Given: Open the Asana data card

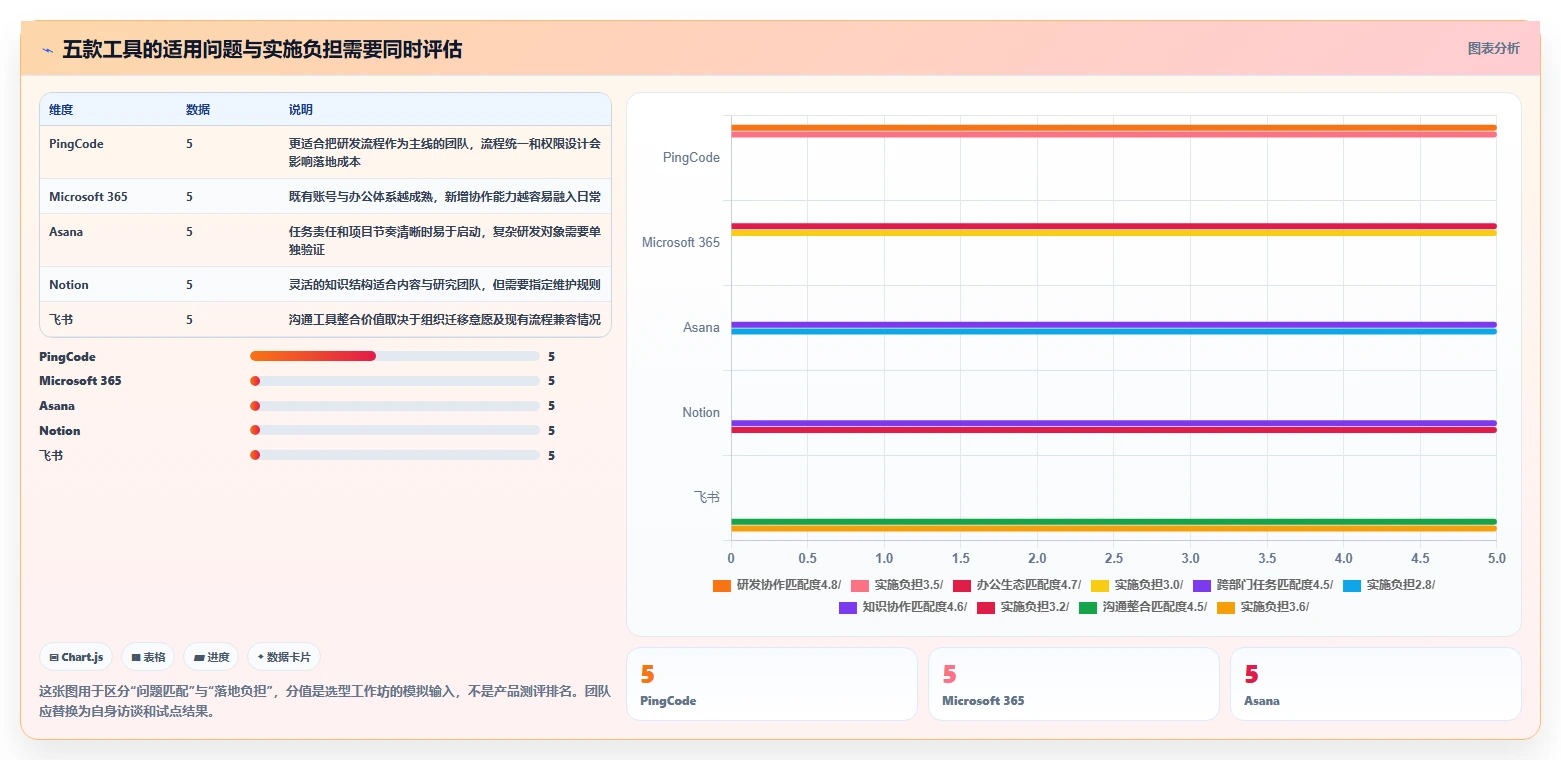Looking at the screenshot, I should pos(1376,684).
